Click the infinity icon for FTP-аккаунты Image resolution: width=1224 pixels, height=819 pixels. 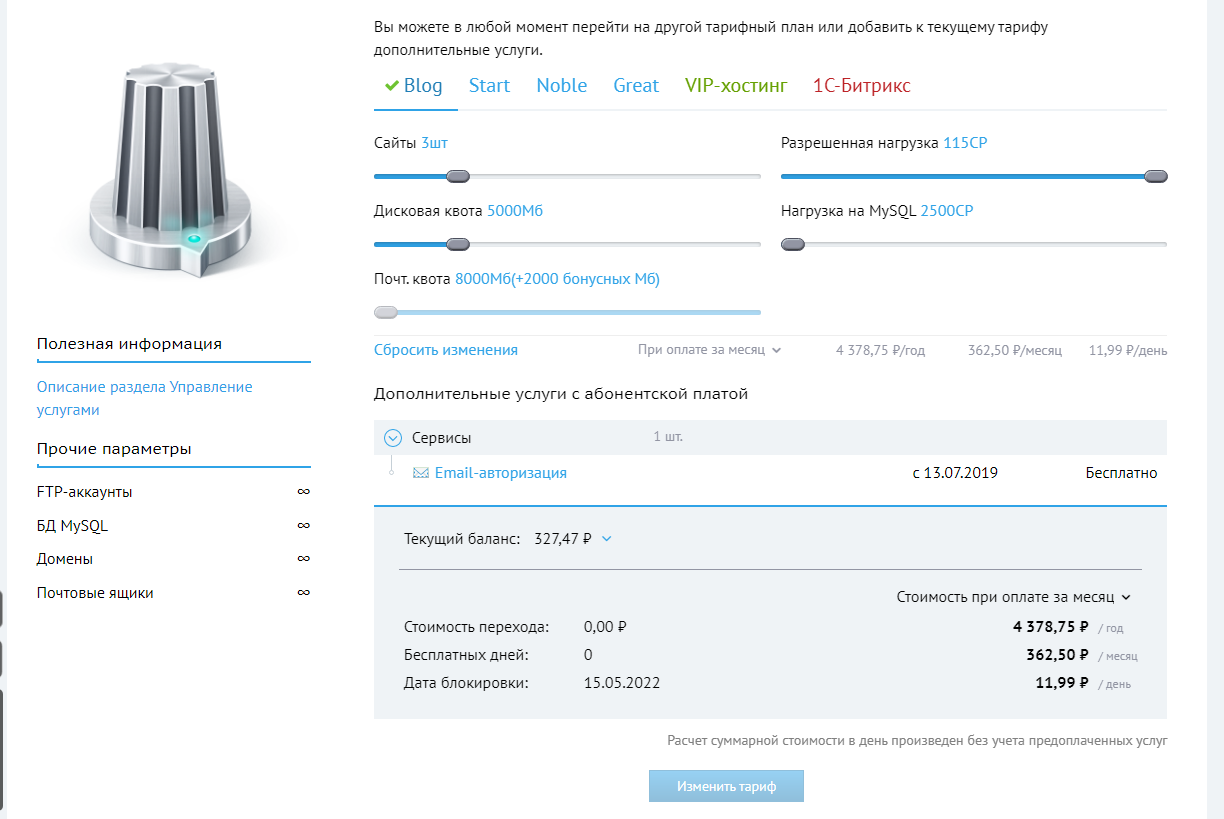point(303,492)
